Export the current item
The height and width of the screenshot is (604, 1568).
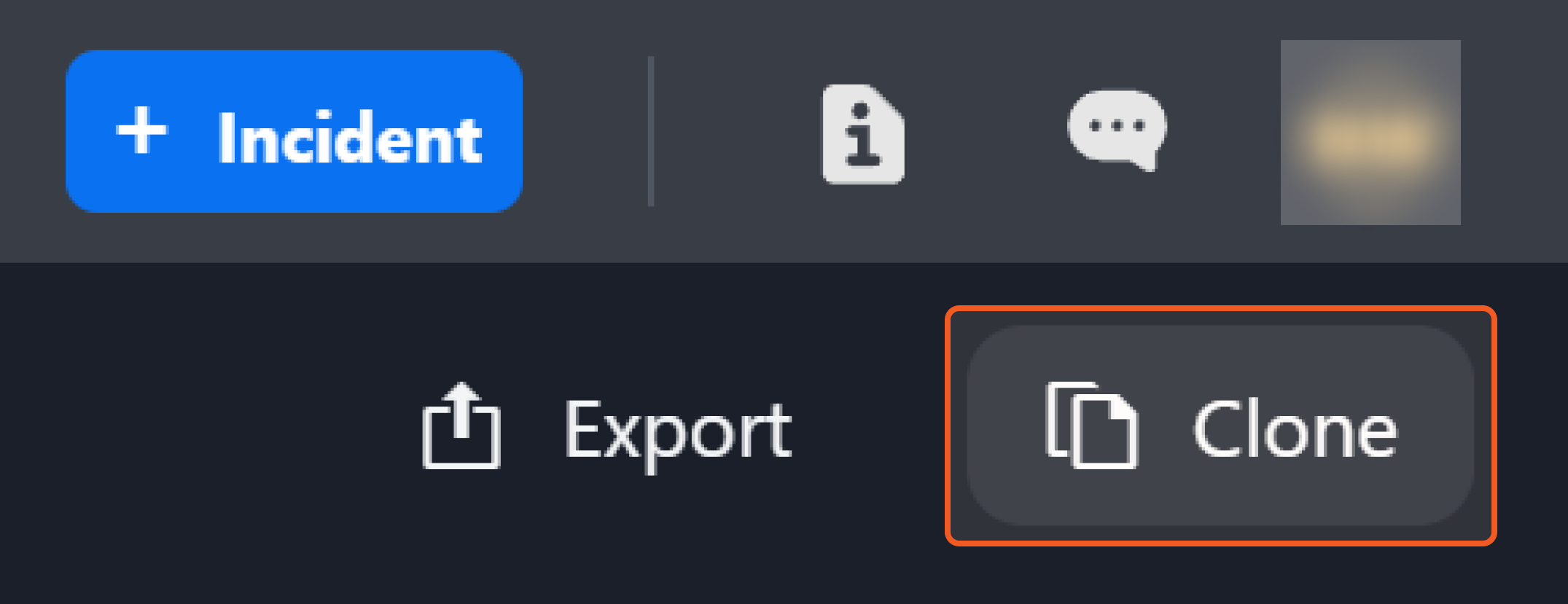[x=607, y=428]
